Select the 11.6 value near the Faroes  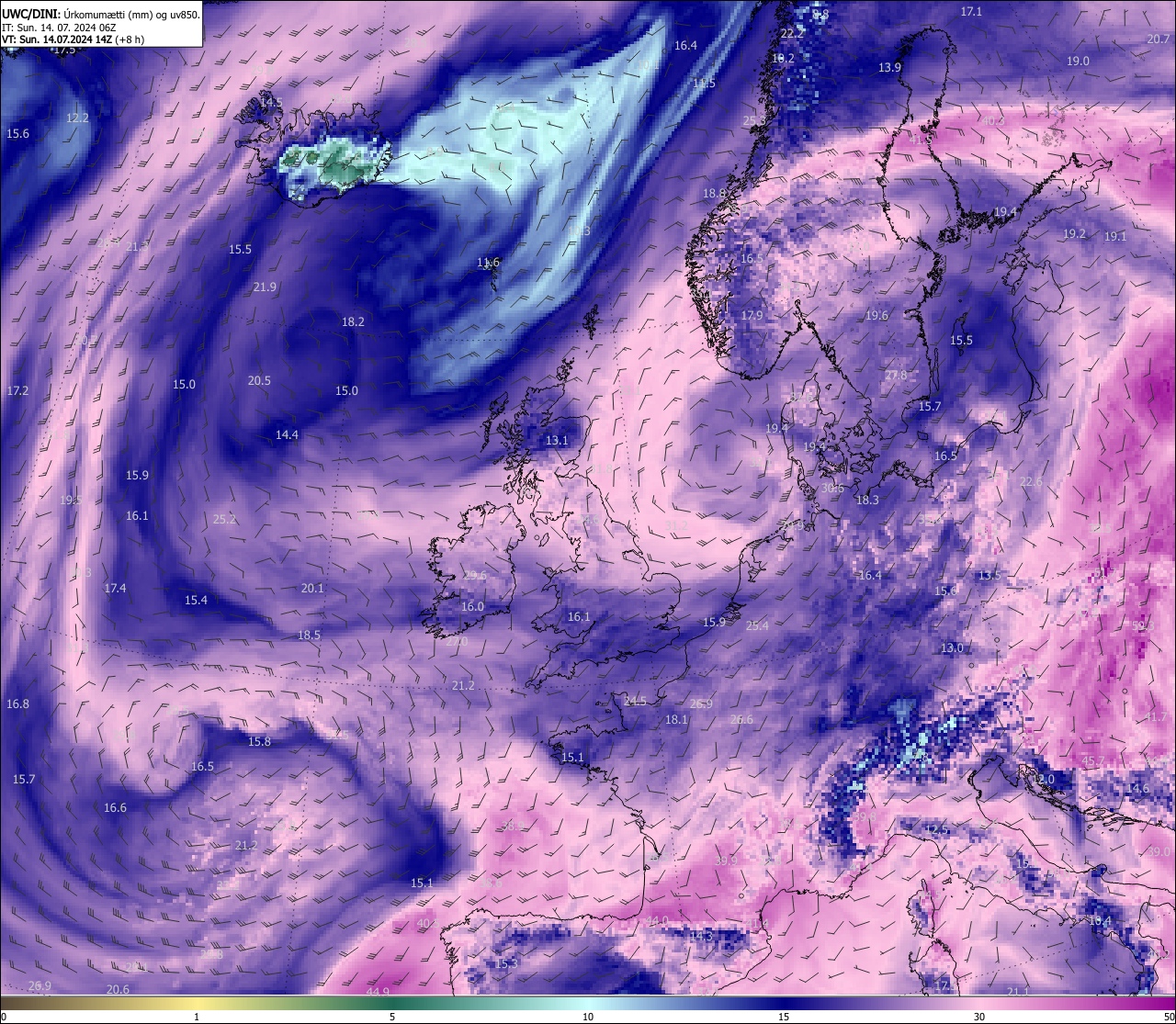[489, 262]
